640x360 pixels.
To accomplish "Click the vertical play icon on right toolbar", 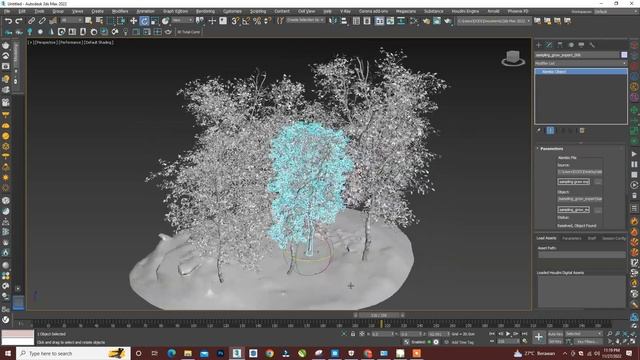I will (x=634, y=154).
